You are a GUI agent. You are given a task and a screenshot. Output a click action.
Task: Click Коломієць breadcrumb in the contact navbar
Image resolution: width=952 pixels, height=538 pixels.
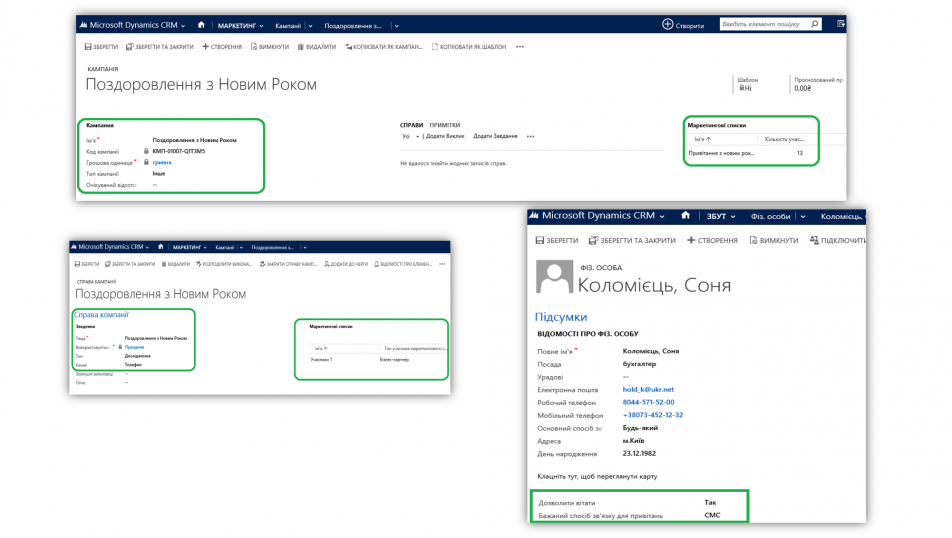pos(842,216)
